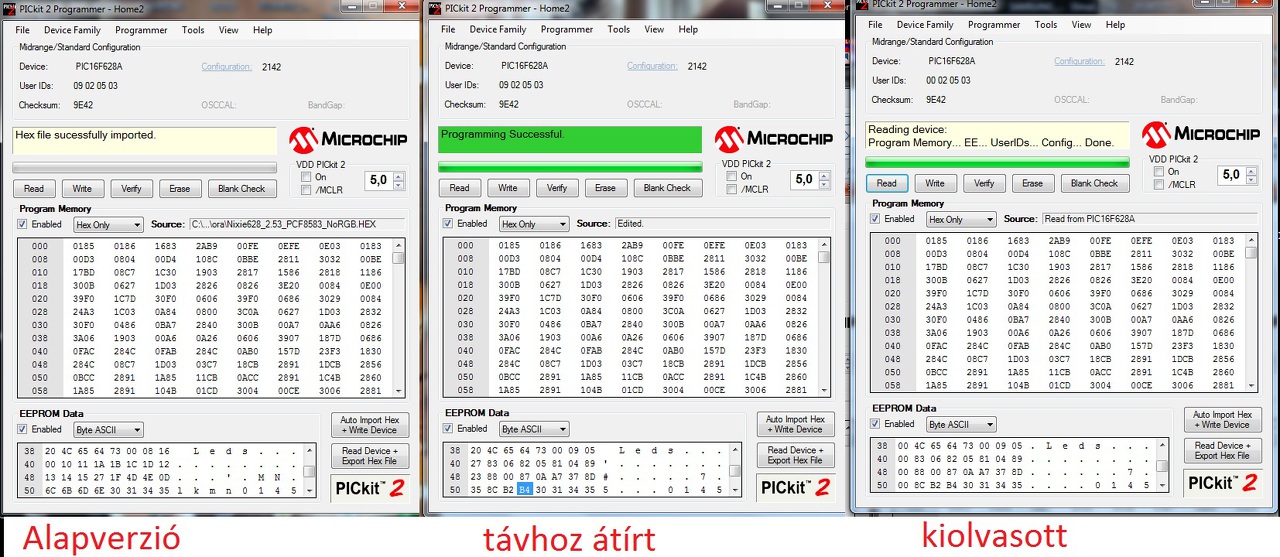Open Hex Only dropdown in Programming Successful window
Viewport: 1280px width, 557px height.
pyautogui.click(x=534, y=224)
